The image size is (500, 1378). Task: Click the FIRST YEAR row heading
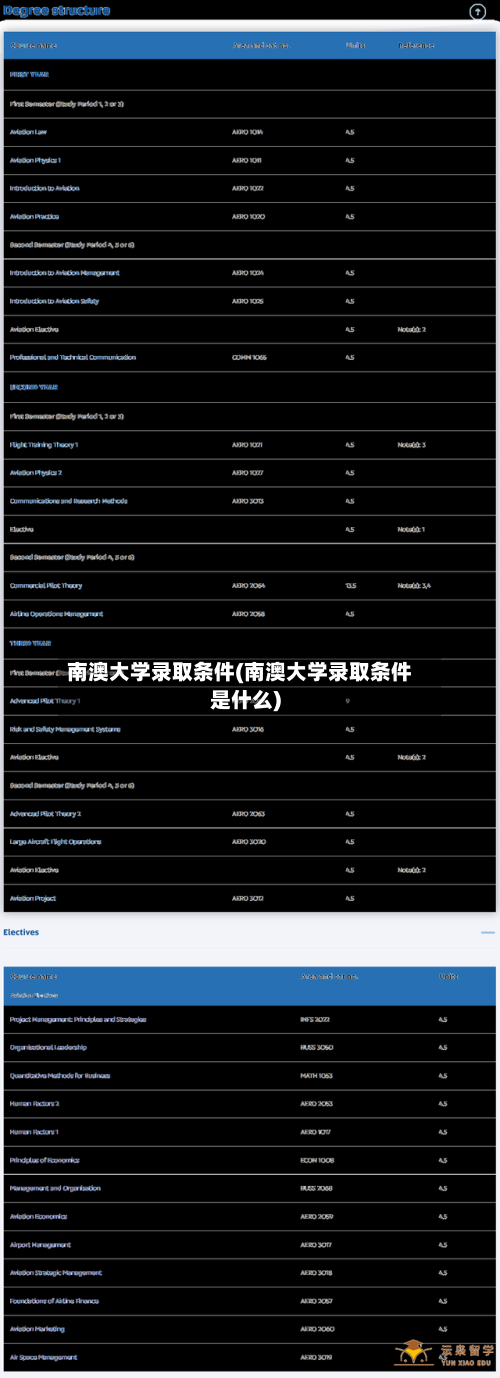pos(29,74)
